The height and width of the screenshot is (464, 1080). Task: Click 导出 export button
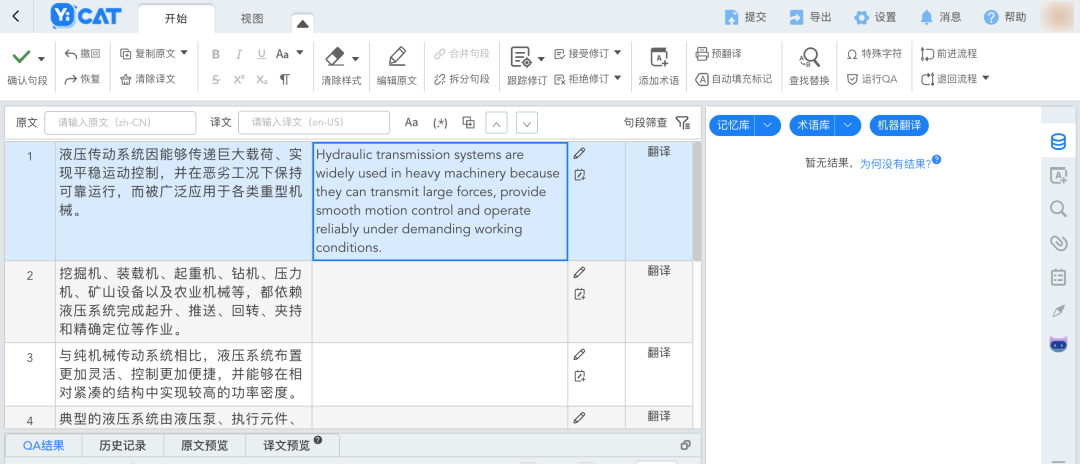(x=810, y=17)
